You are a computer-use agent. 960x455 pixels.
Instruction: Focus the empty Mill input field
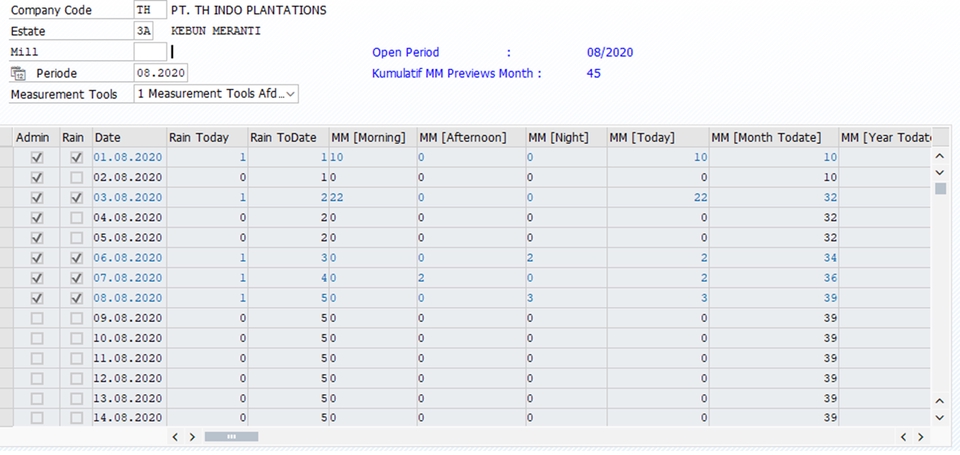150,51
